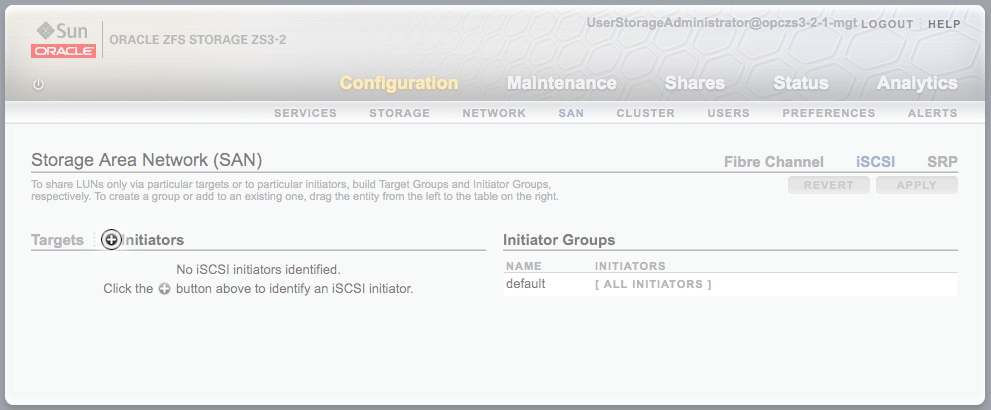Click the INITIATORS column header
This screenshot has height=410, width=991.
630,266
